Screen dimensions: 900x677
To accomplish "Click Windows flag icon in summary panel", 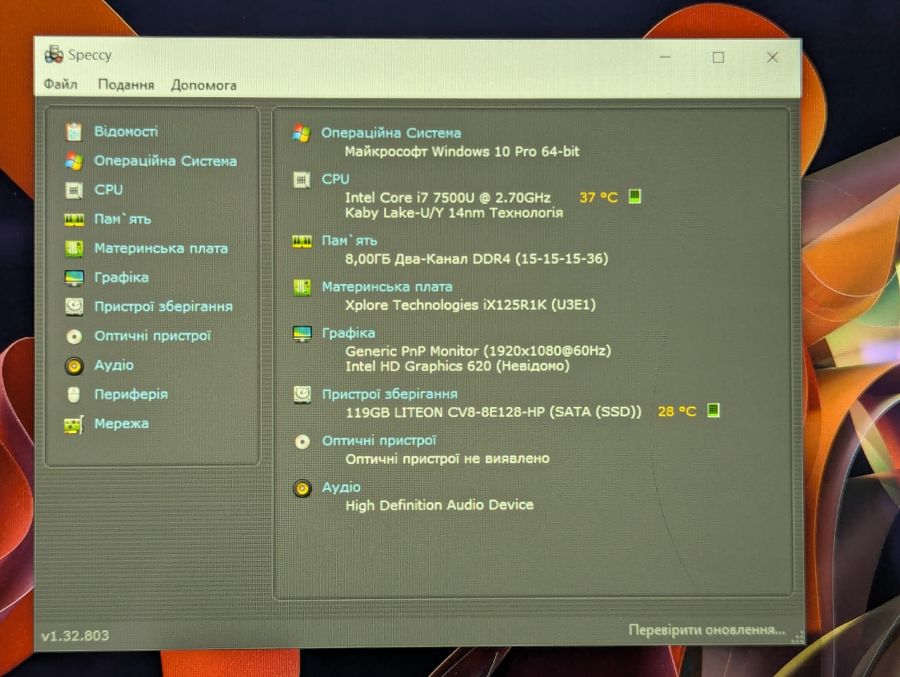I will (x=301, y=133).
